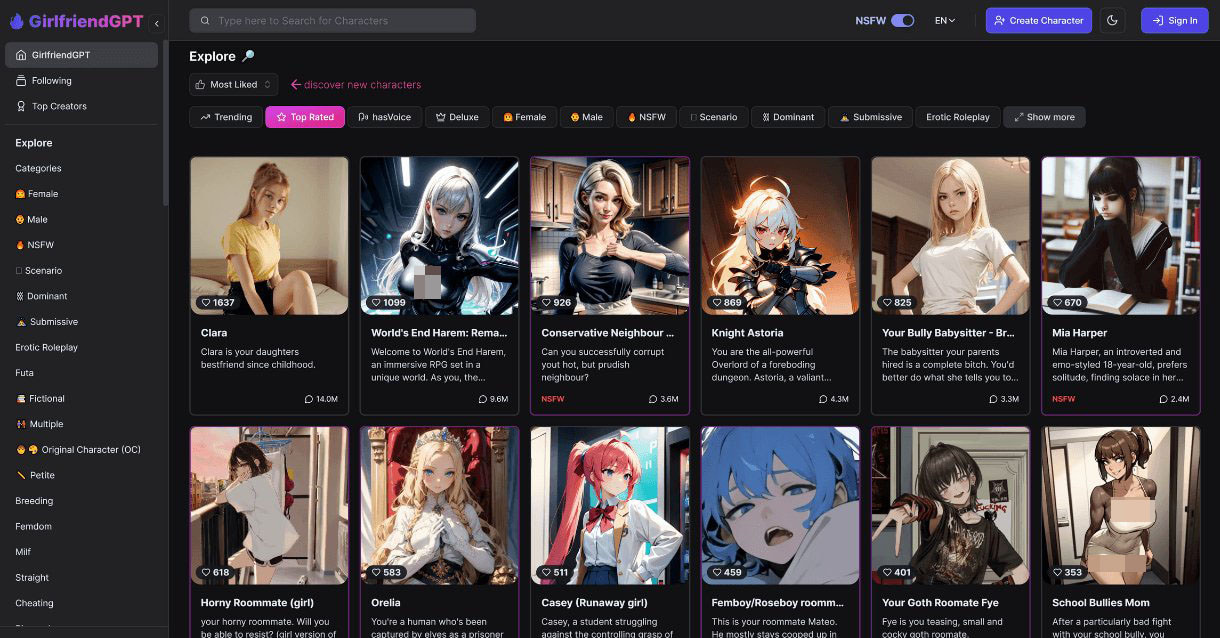The height and width of the screenshot is (638, 1220).
Task: Click the Sign In button
Action: [1174, 20]
